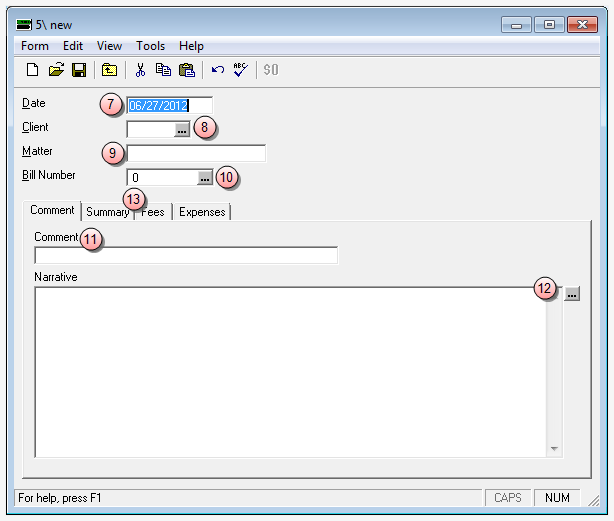Undo the last action with the arrow icon

[x=218, y=70]
